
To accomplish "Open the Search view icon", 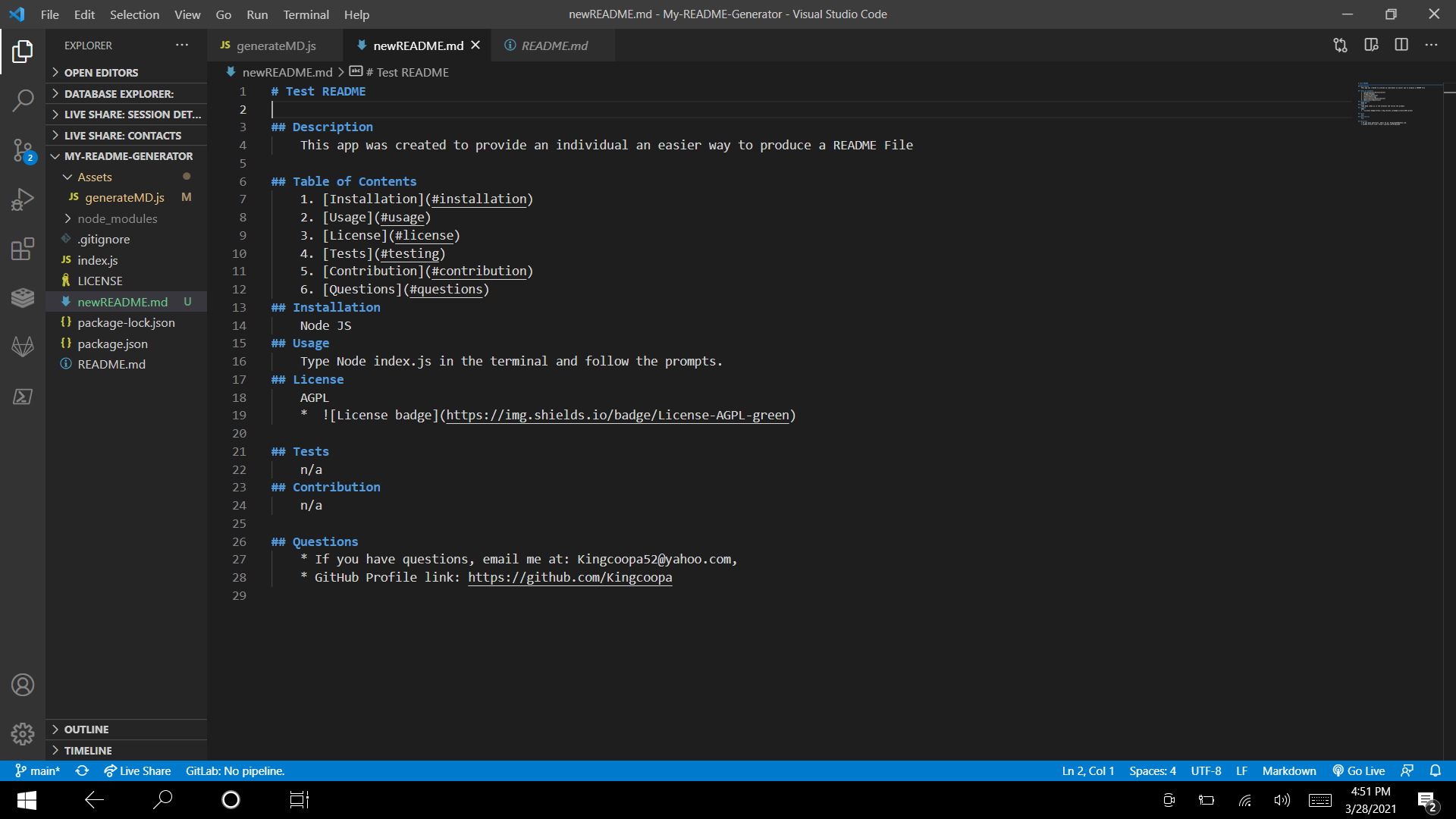I will point(23,100).
